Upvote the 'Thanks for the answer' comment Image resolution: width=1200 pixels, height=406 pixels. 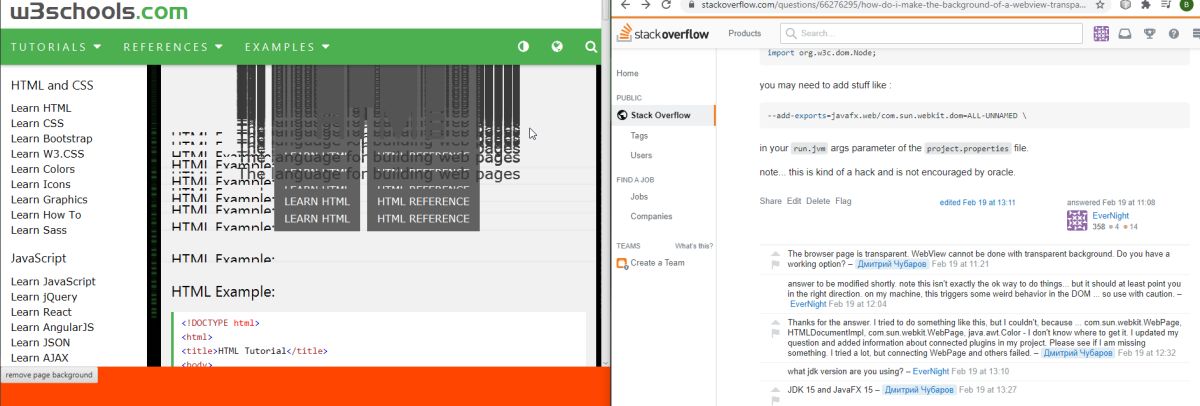coord(775,324)
